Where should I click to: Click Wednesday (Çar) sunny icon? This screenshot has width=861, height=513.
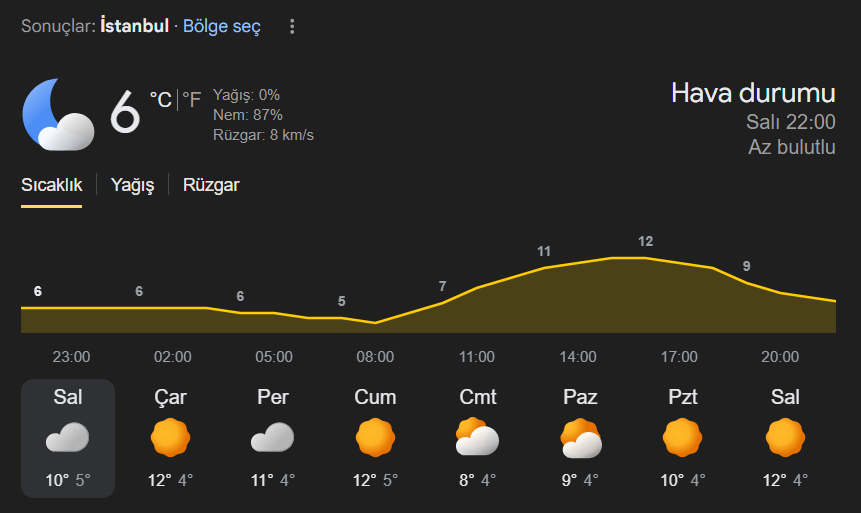[170, 438]
